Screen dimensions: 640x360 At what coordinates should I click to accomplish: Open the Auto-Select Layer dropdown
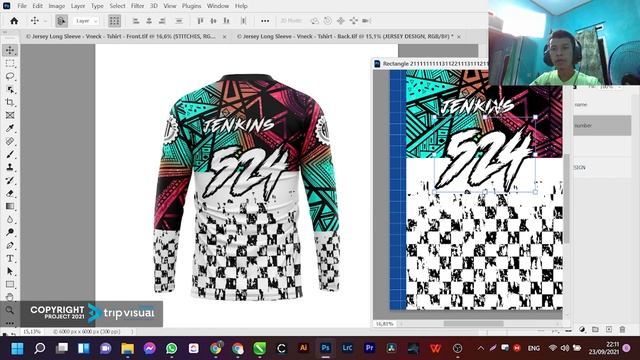86,21
